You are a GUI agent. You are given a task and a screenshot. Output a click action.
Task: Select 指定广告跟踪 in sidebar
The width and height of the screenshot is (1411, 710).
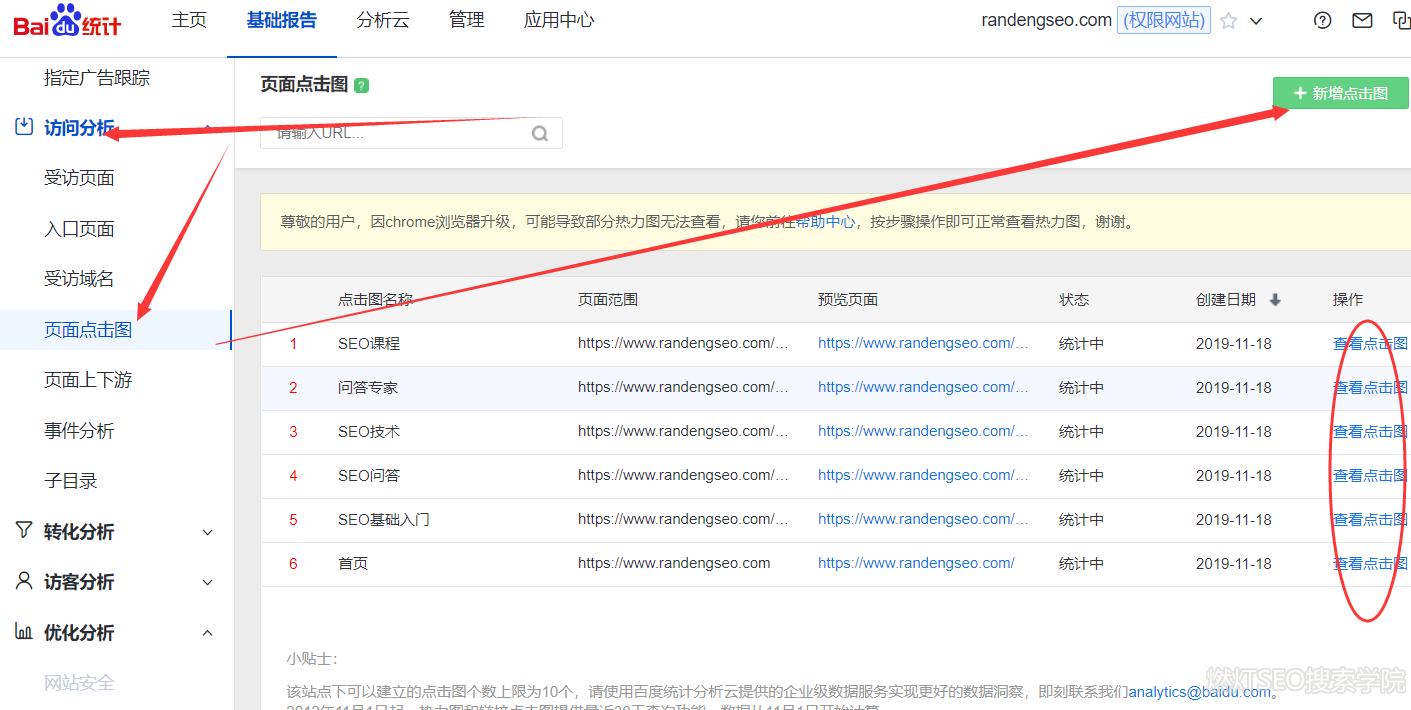(x=97, y=77)
